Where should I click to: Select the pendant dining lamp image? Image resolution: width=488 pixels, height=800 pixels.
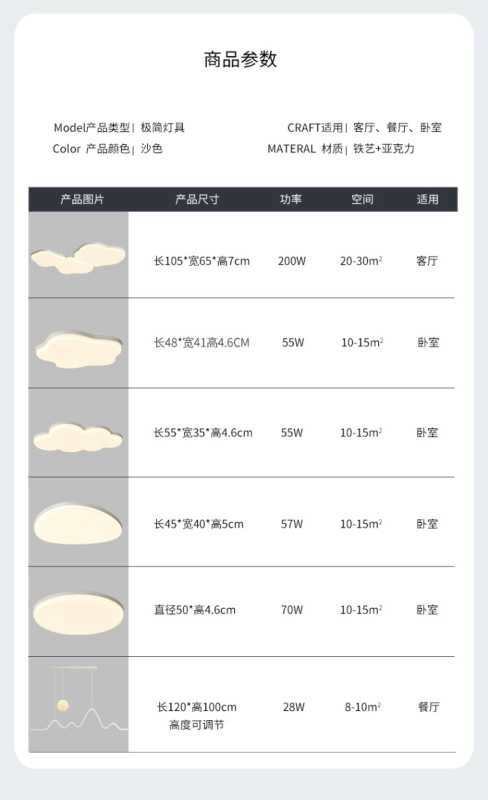78,704
